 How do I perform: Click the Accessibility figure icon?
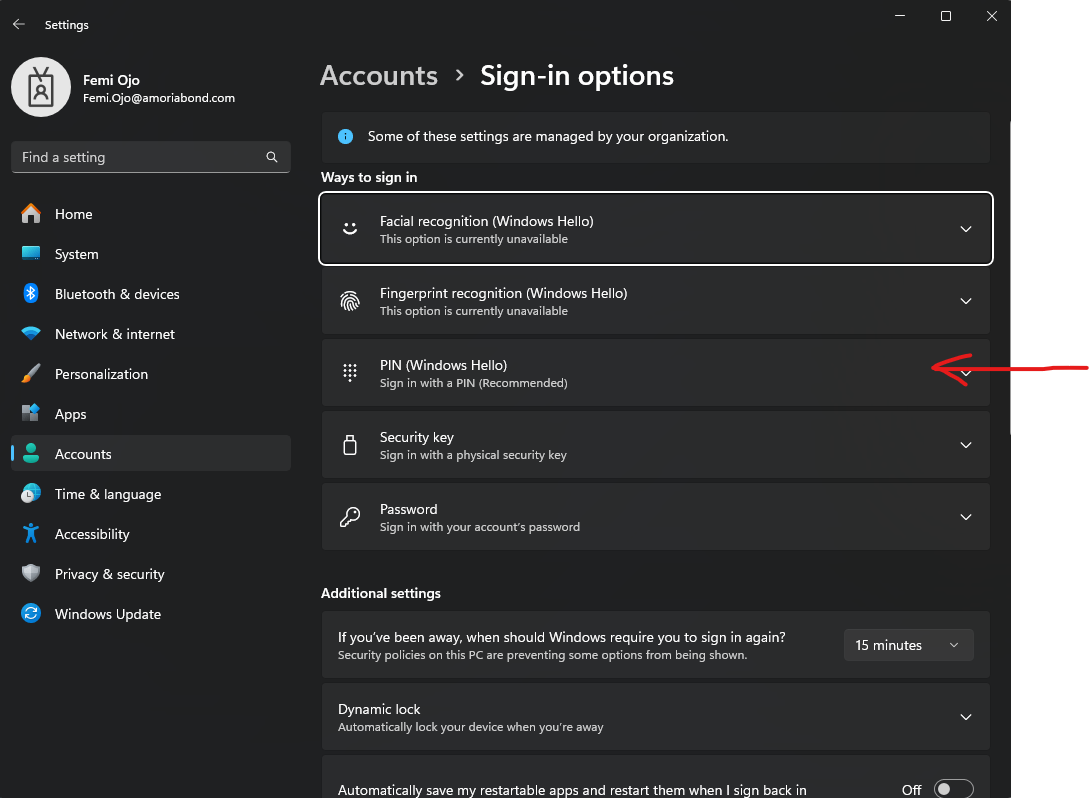[31, 533]
